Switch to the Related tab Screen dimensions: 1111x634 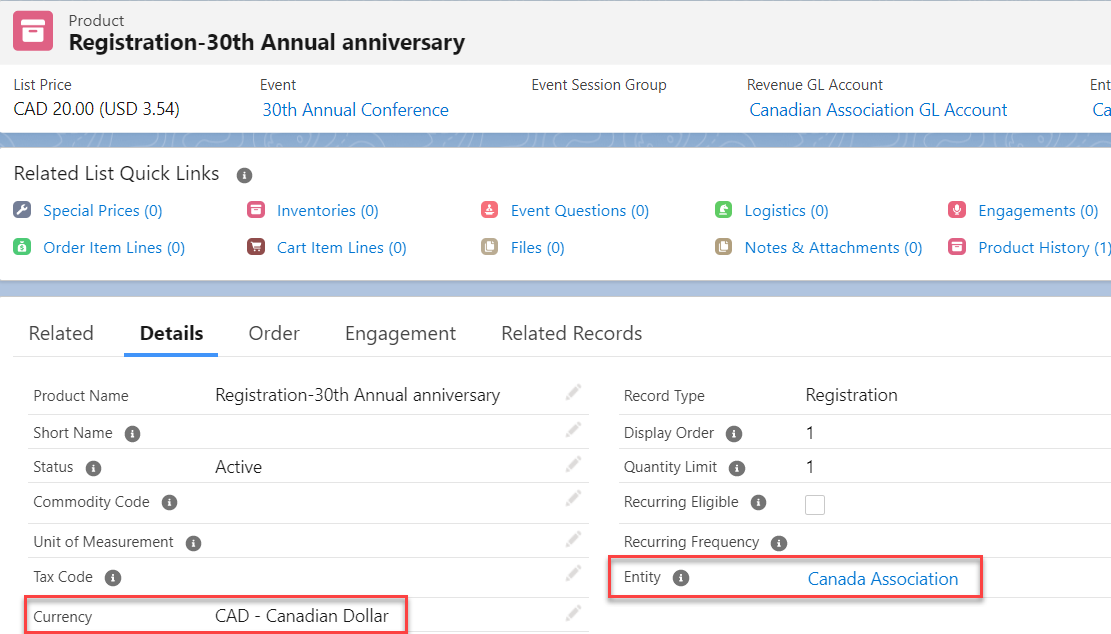point(61,334)
